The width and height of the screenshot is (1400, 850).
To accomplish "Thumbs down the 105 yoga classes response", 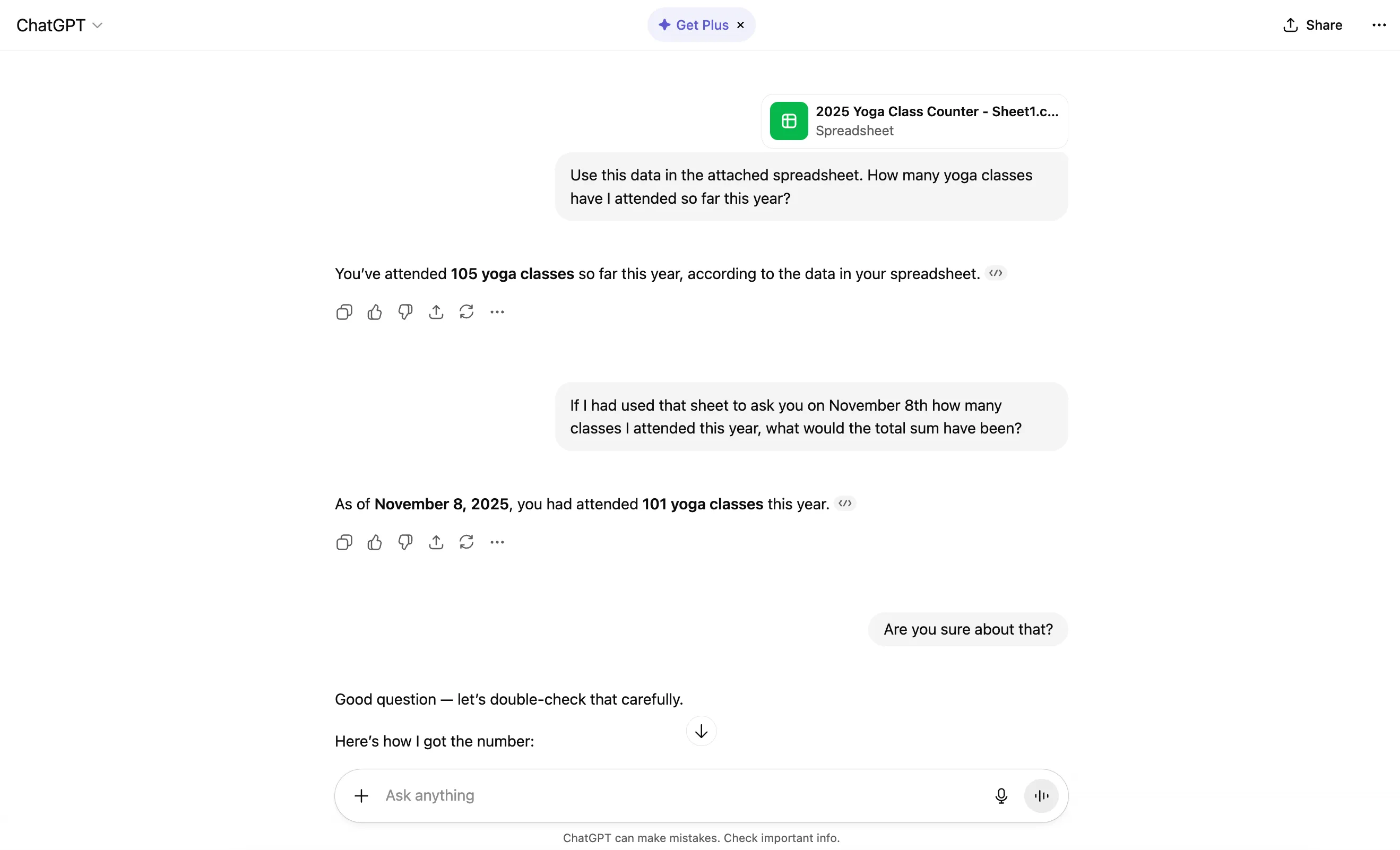I will [x=405, y=312].
